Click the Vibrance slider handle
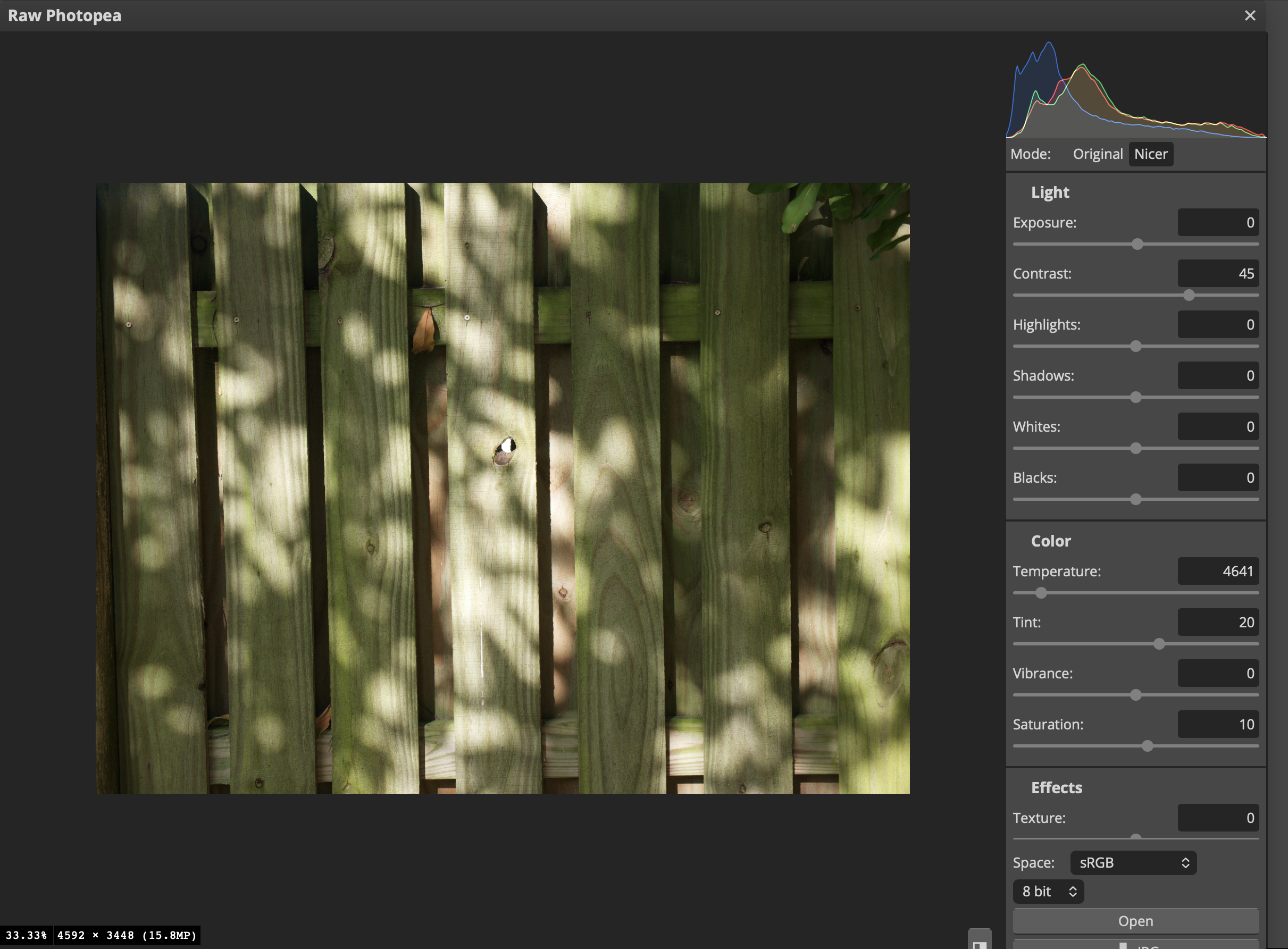Viewport: 1288px width, 949px height. click(1136, 695)
